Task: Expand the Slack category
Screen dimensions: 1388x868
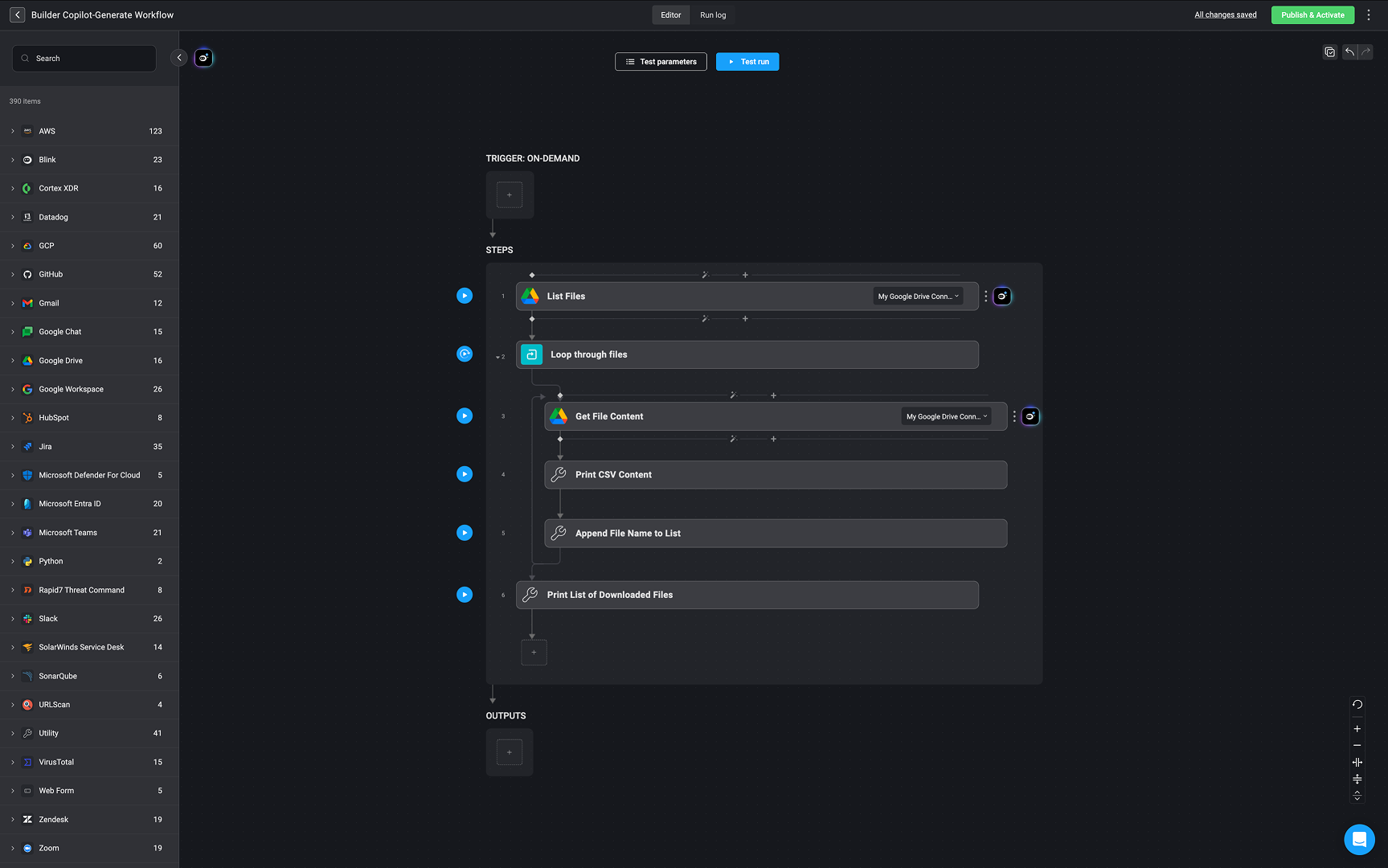Action: coord(13,619)
